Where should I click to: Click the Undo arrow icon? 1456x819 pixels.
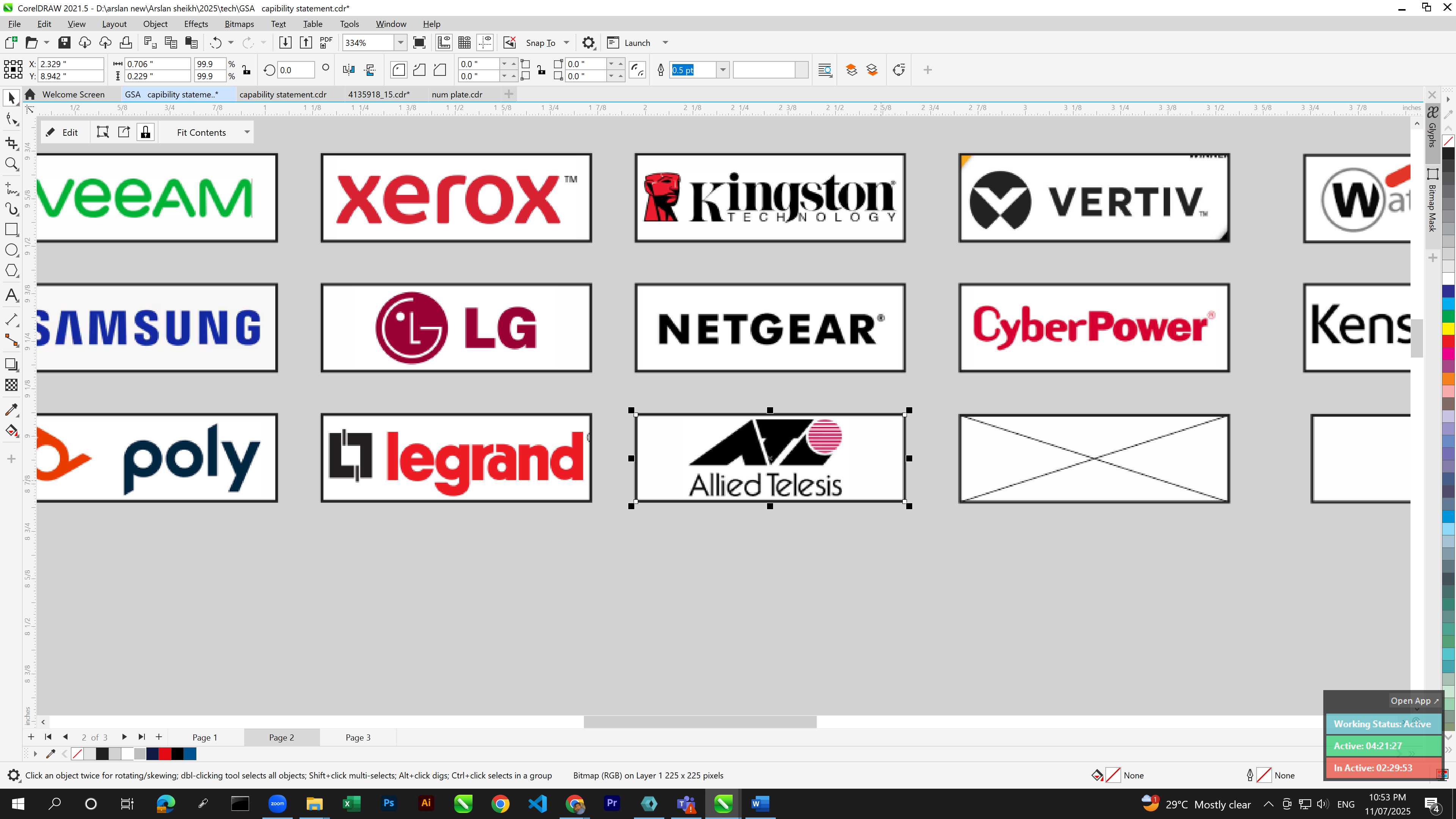215,43
